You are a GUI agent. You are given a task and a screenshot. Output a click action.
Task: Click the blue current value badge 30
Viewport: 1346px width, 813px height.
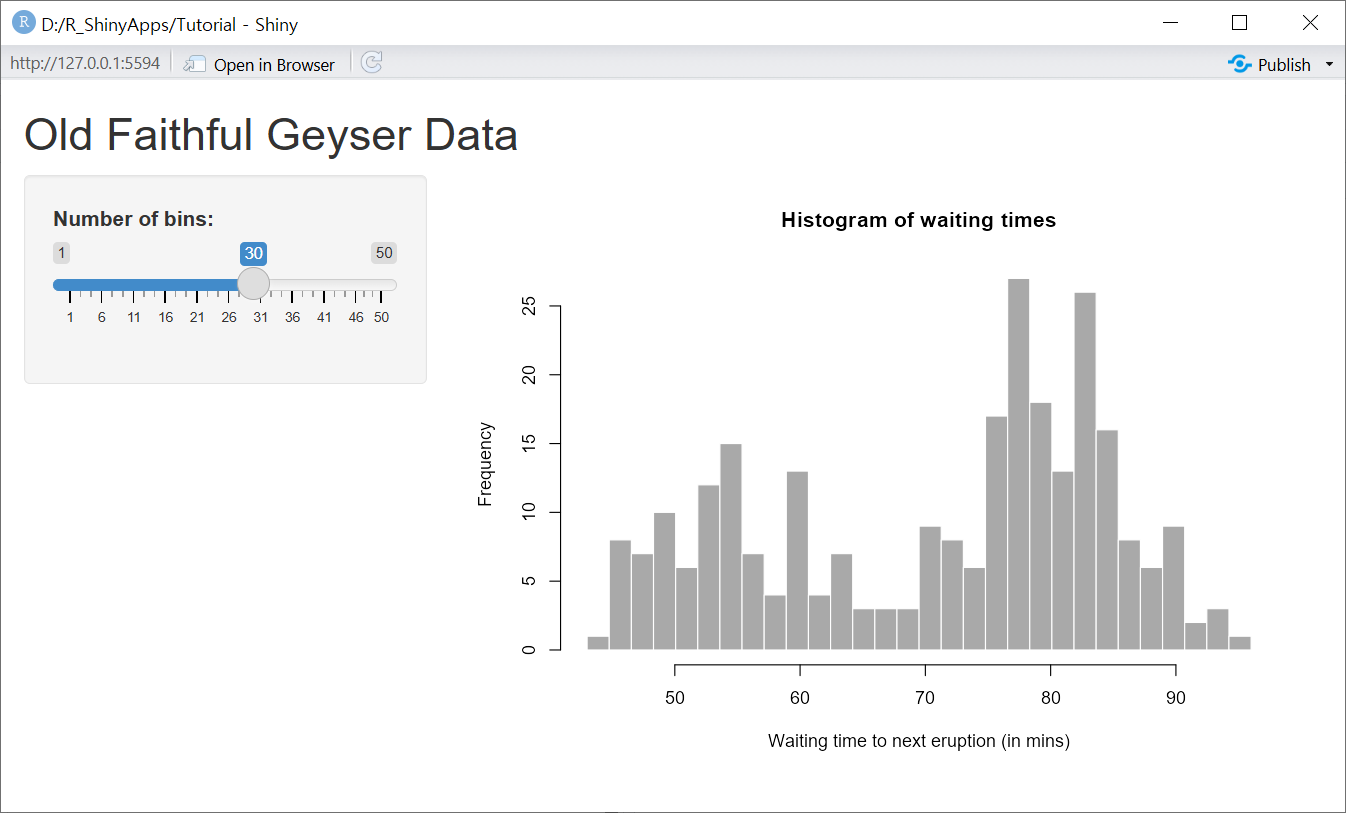click(253, 253)
